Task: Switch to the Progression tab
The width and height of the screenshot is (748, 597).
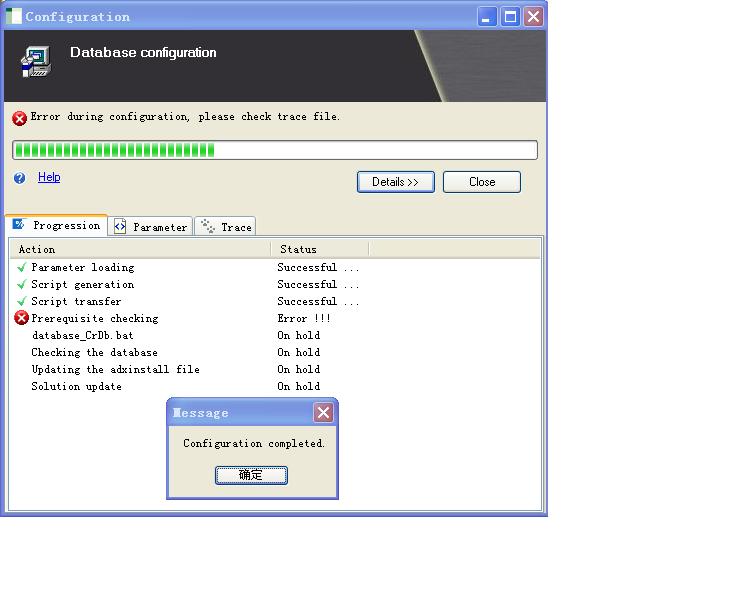Action: [x=56, y=226]
